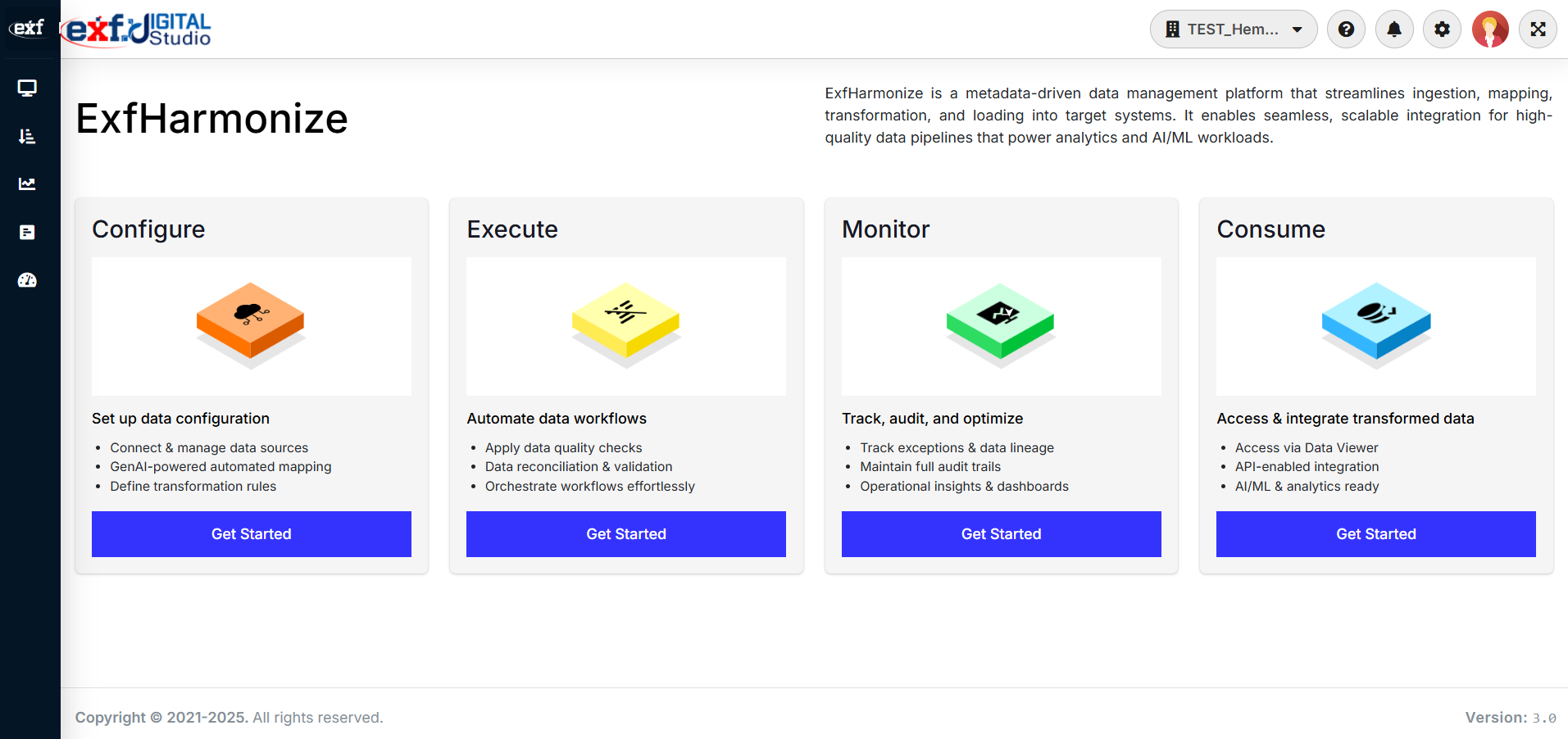Open the monitor screen sidebar icon

click(x=27, y=88)
